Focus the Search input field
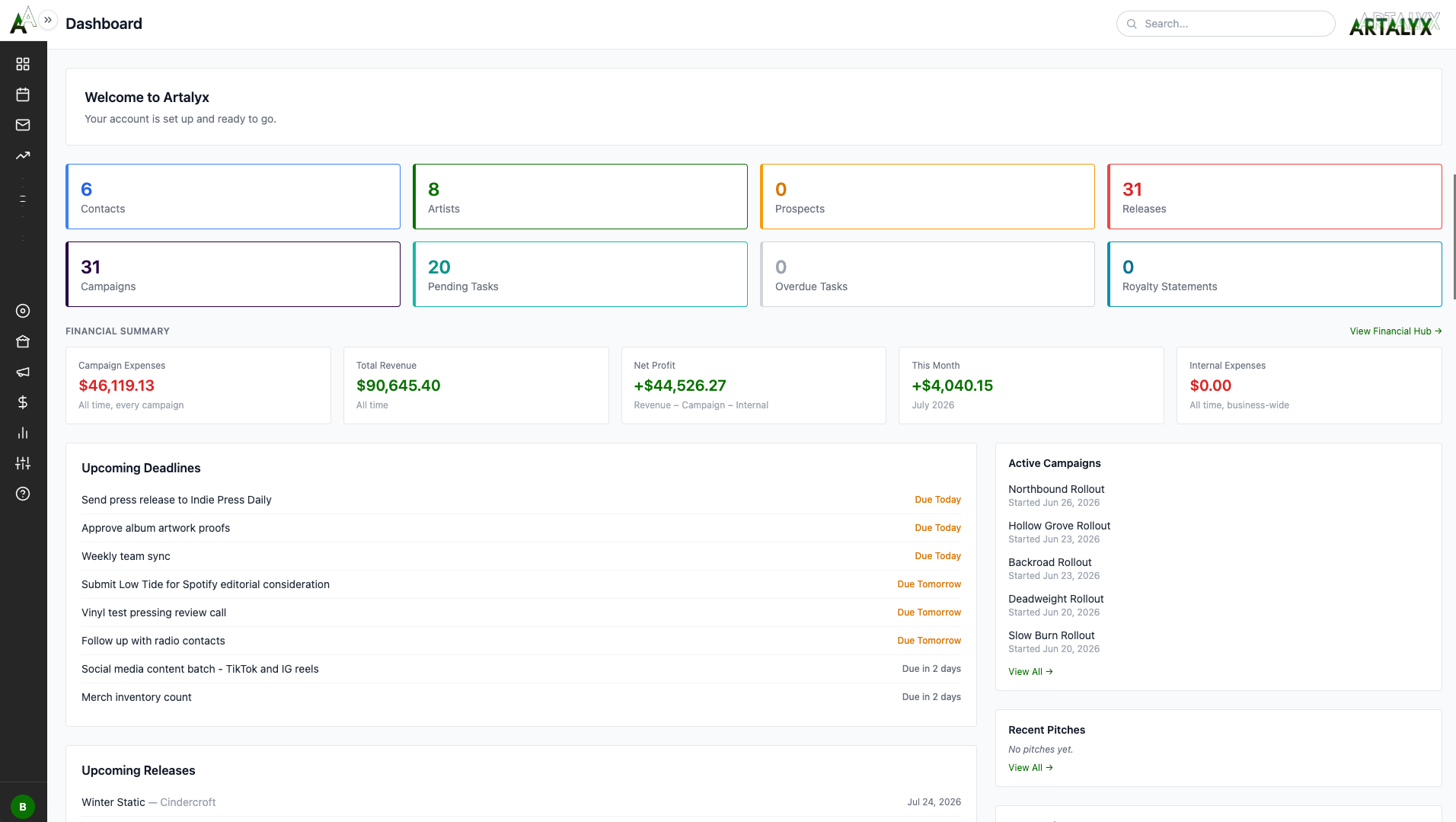This screenshot has width=1456, height=822. pos(1225,24)
